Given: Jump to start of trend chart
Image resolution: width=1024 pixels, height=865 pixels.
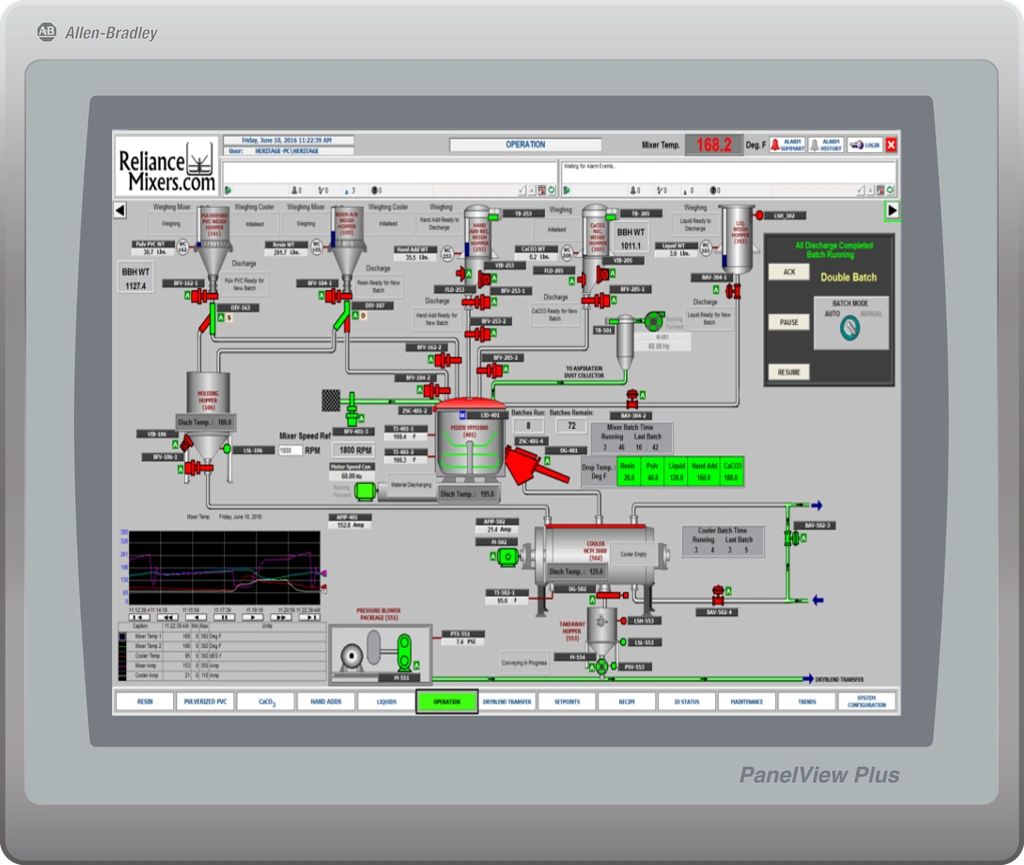Looking at the screenshot, I should coord(139,618).
